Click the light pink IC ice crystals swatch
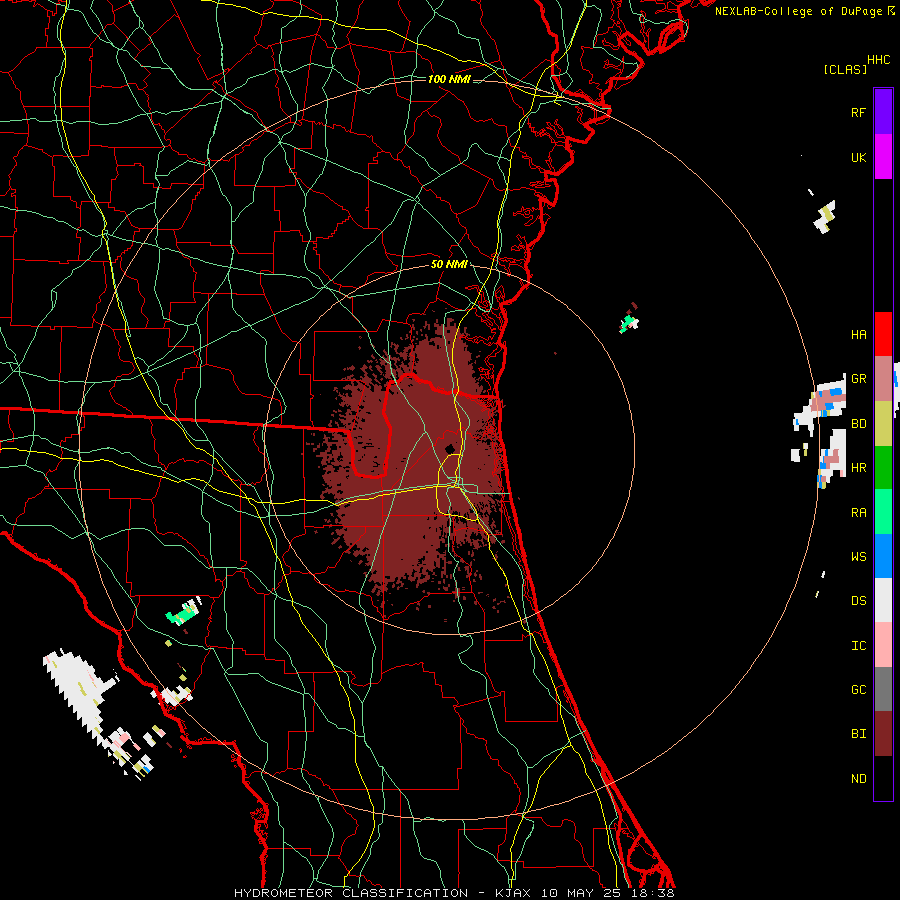Image resolution: width=900 pixels, height=900 pixels. 883,645
